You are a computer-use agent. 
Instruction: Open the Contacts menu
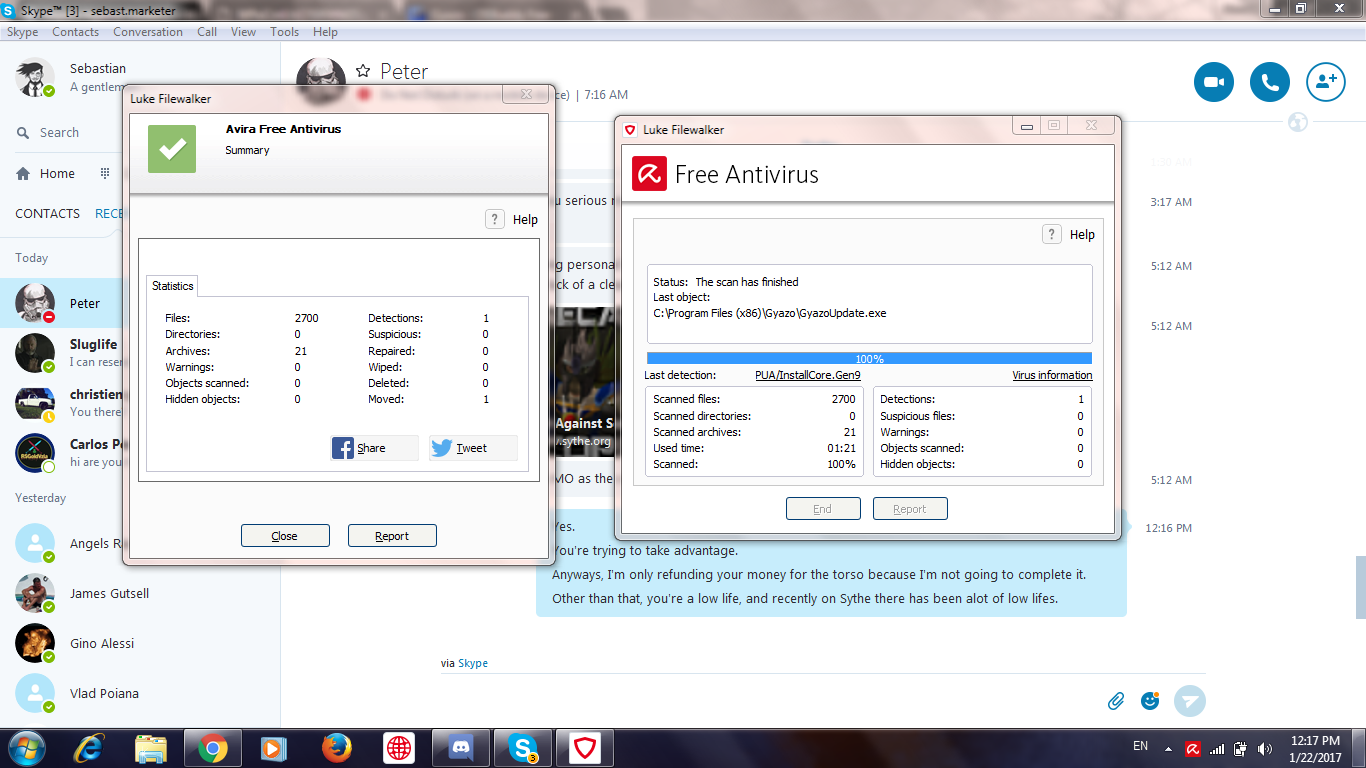76,32
